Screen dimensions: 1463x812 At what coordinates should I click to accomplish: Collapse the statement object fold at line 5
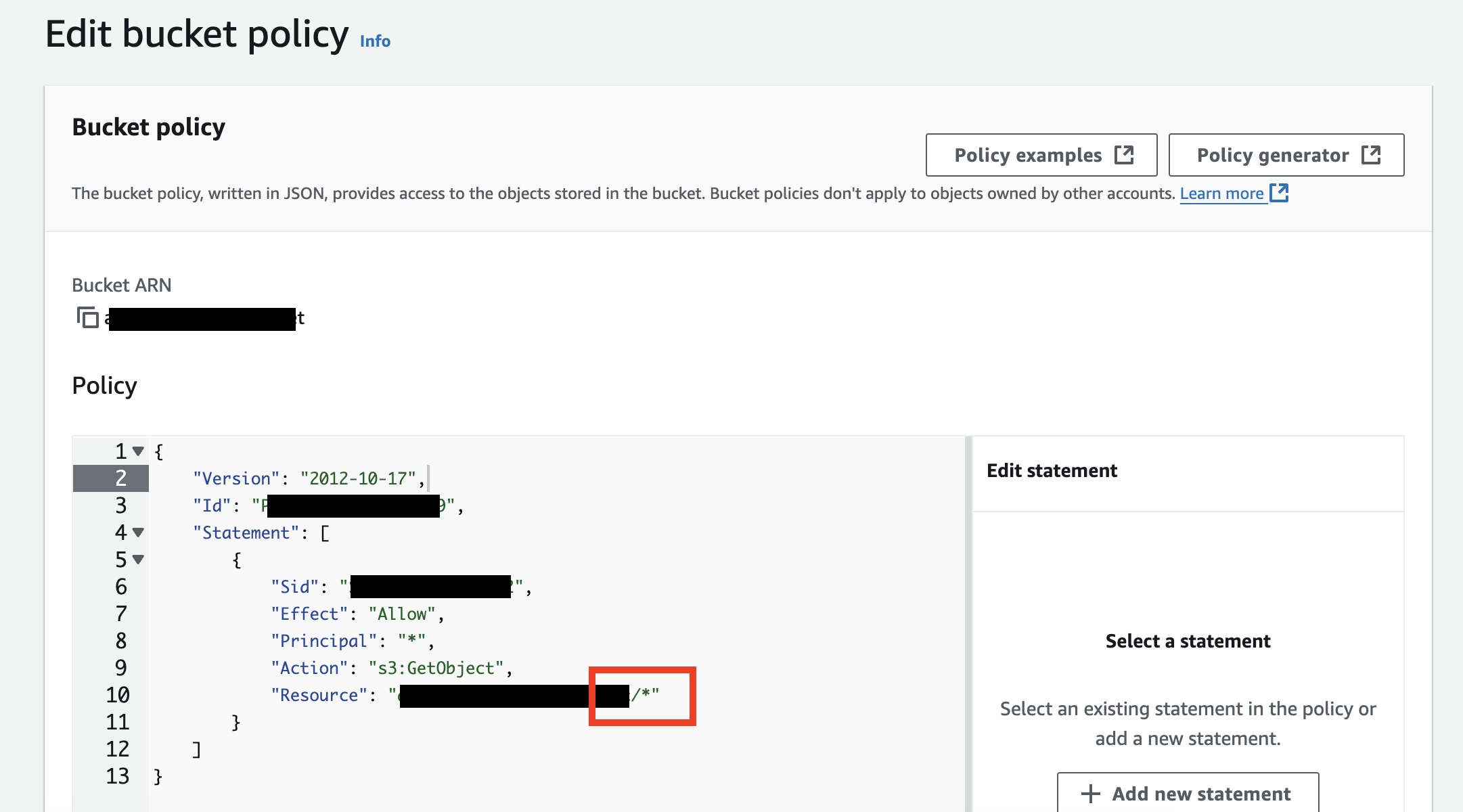pos(138,560)
